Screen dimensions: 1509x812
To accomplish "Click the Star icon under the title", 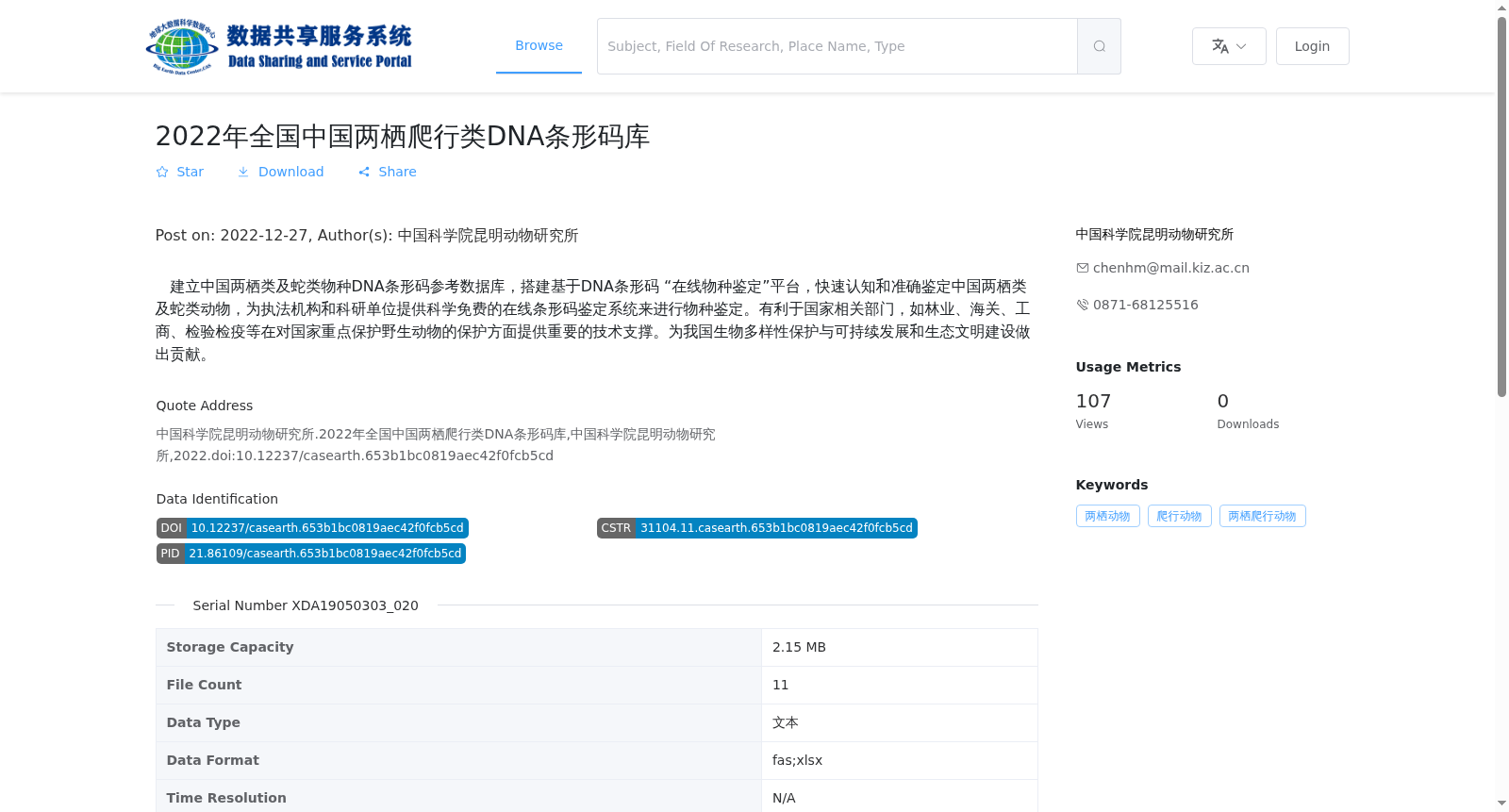I will (162, 172).
